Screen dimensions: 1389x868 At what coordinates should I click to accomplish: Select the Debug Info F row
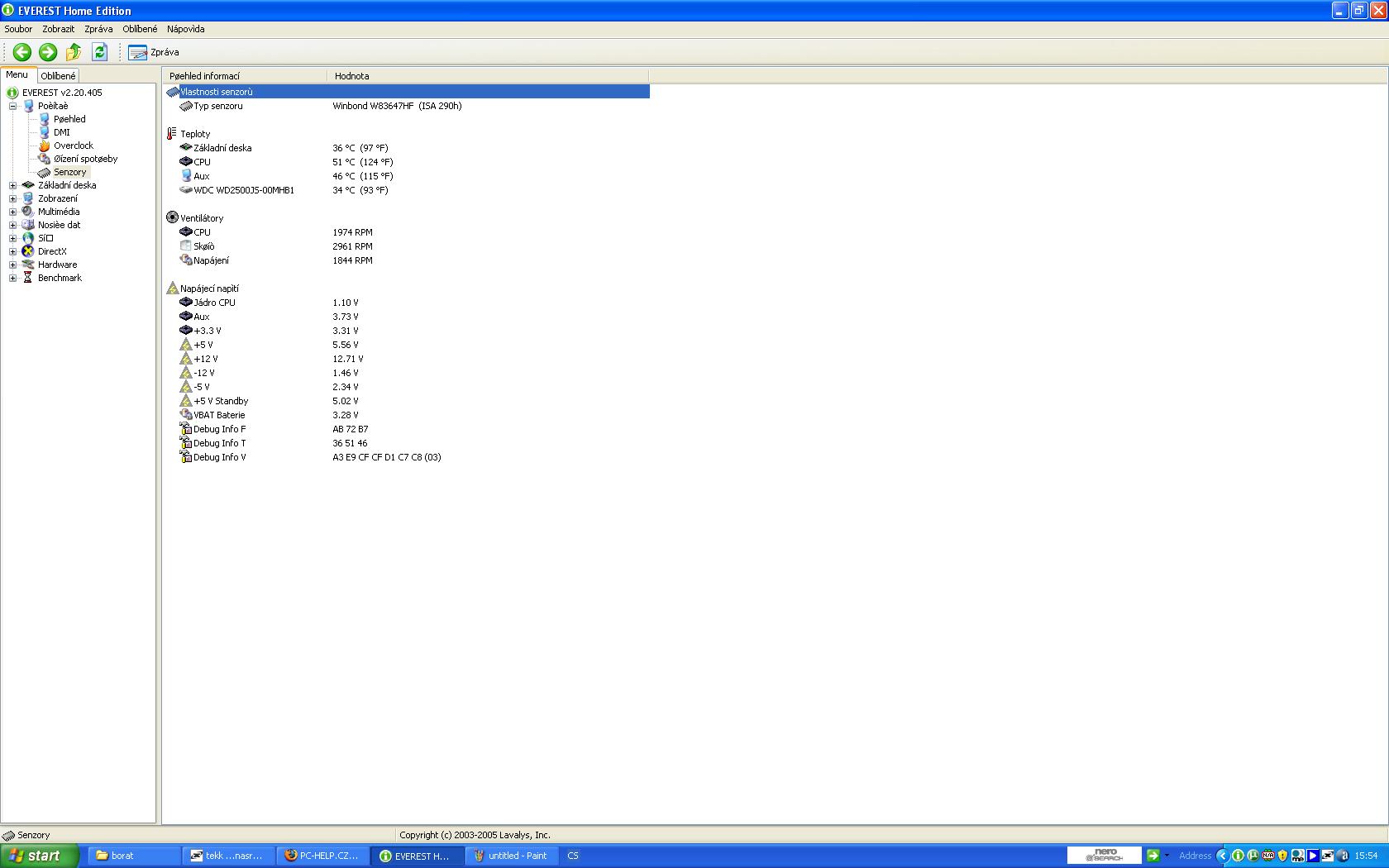pos(407,429)
